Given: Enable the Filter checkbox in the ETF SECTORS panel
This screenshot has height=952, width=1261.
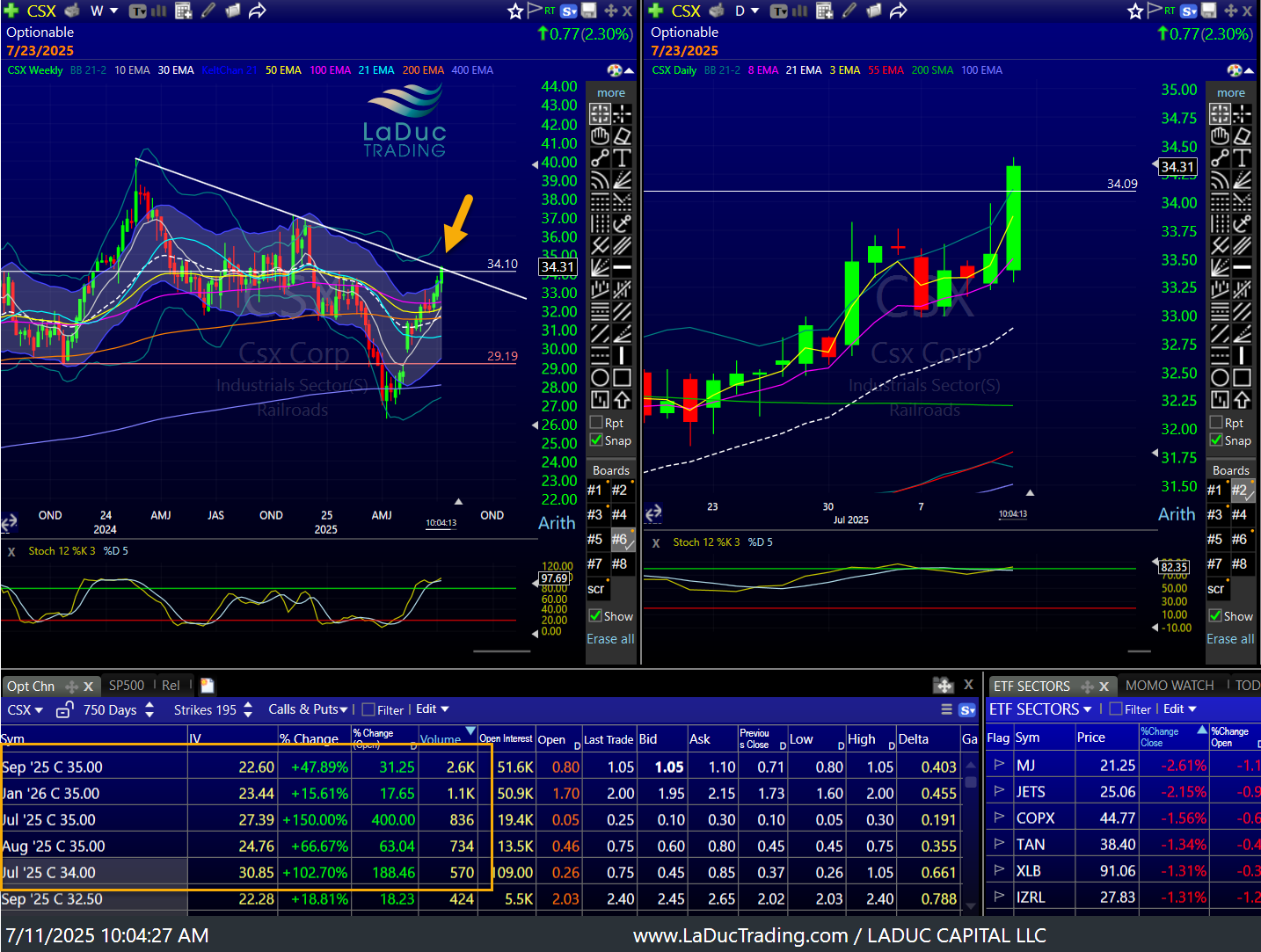Looking at the screenshot, I should click(1116, 709).
